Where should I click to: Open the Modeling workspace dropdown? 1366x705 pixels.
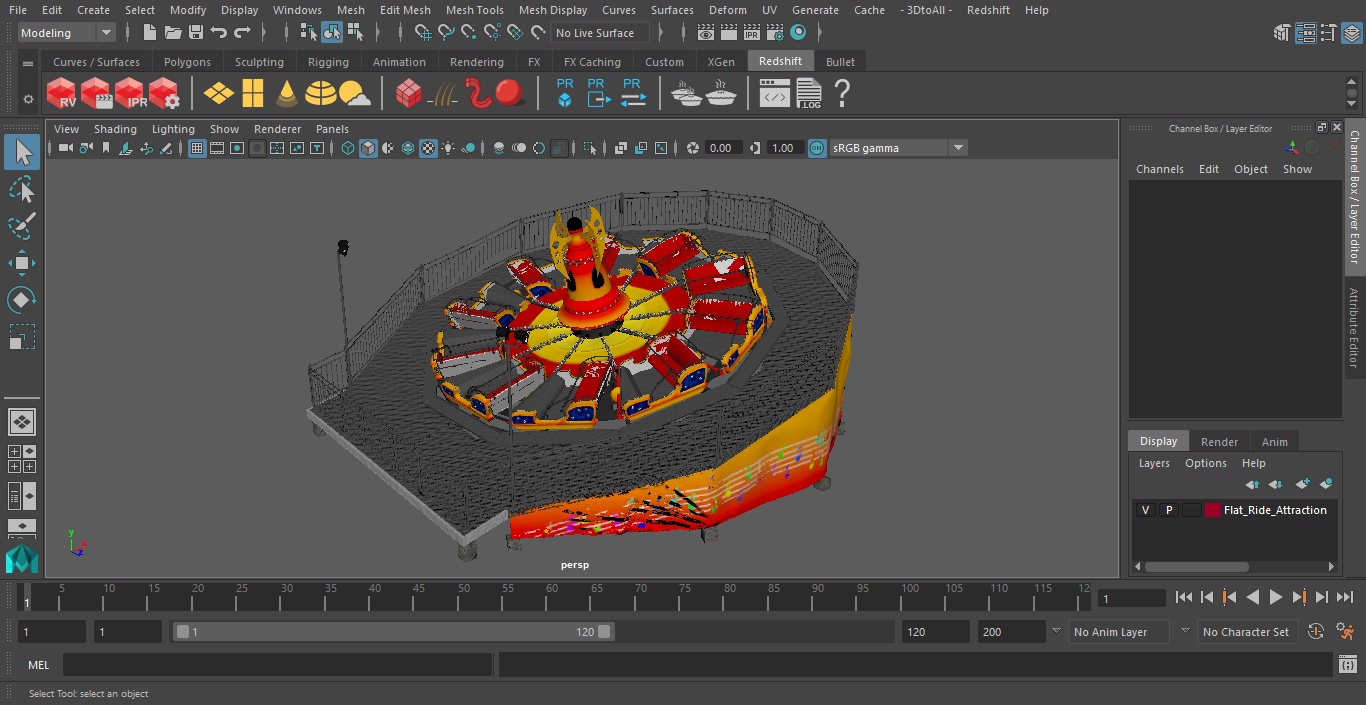click(x=67, y=33)
